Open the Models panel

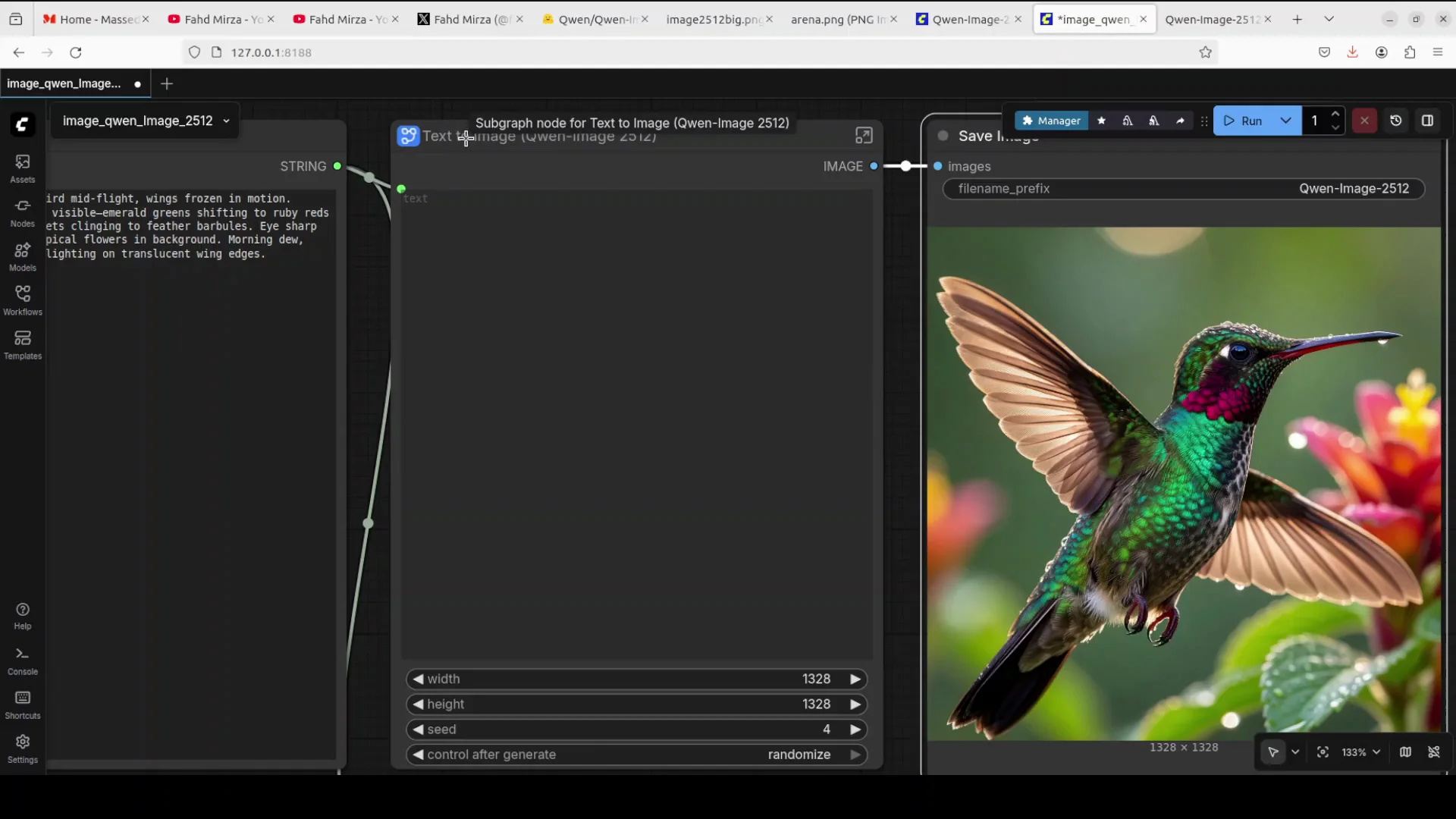(22, 256)
